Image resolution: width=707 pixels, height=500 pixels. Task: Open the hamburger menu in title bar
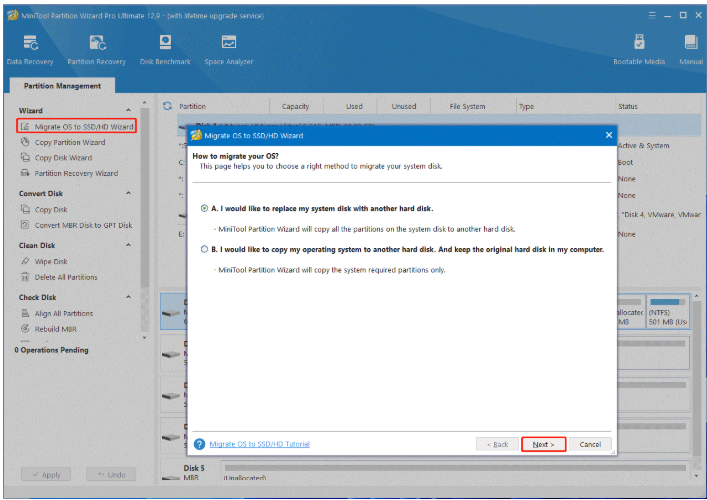point(652,15)
